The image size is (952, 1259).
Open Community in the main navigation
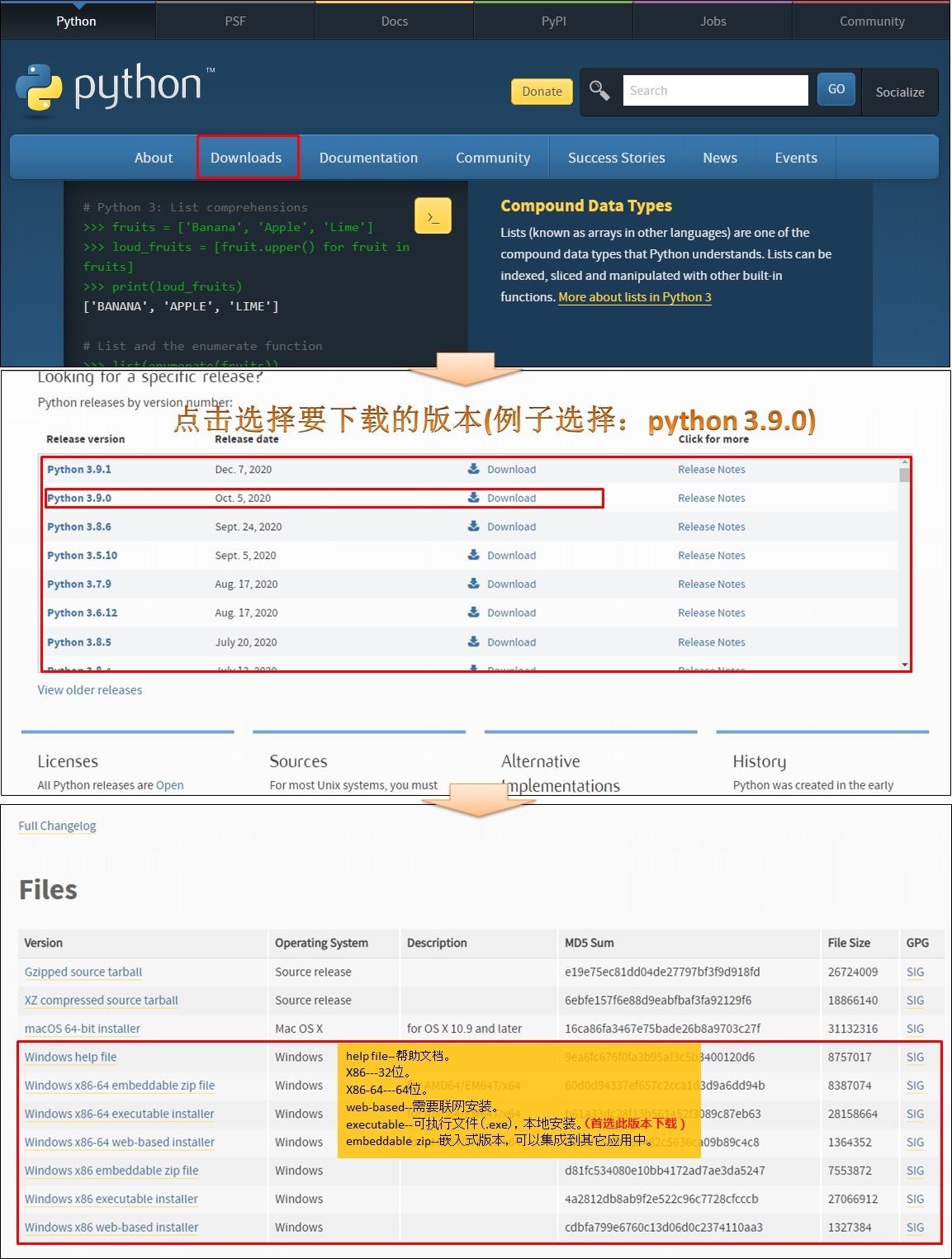point(493,158)
